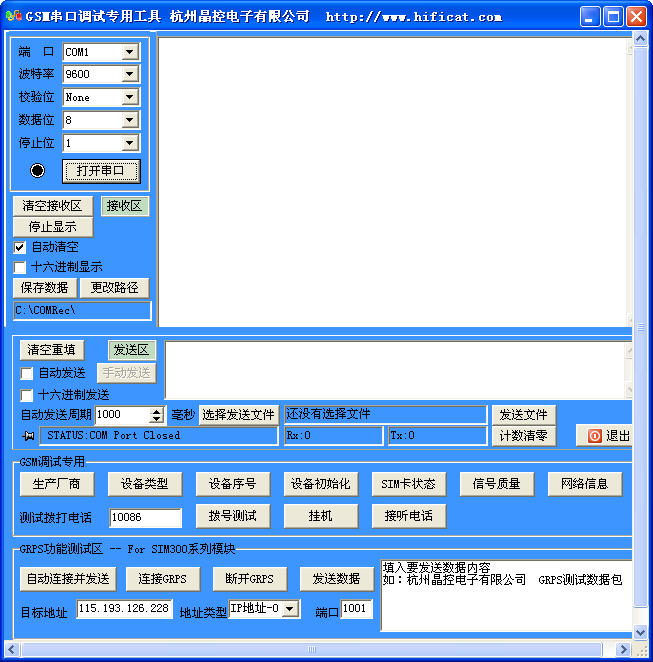This screenshot has width=653, height=662.
Task: Click 选择发送文件 button
Action: point(238,415)
